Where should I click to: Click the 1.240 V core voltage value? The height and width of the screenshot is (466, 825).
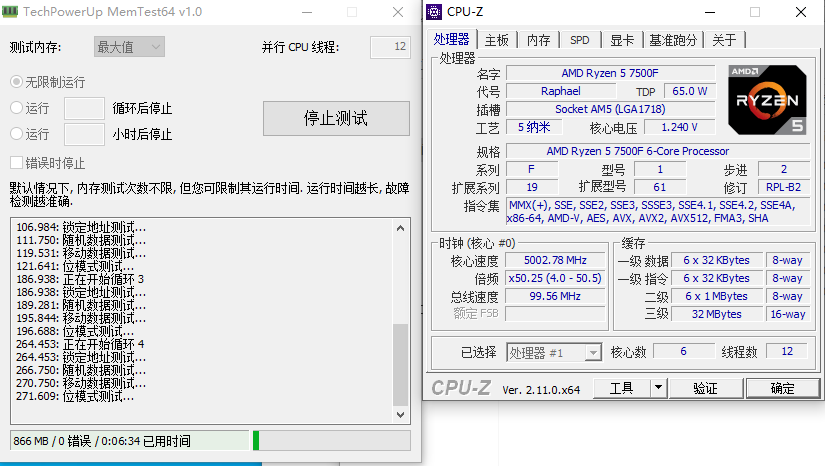point(679,127)
